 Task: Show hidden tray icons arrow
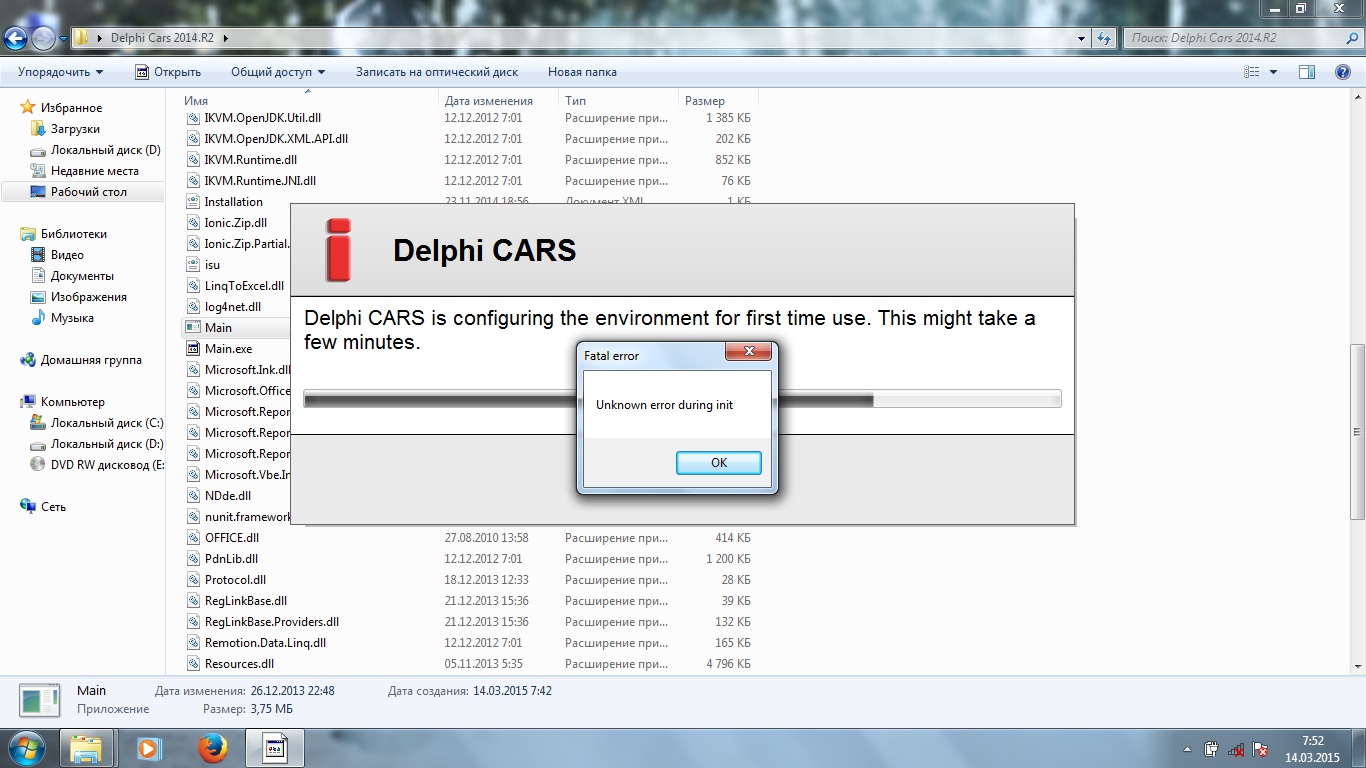(x=1188, y=749)
